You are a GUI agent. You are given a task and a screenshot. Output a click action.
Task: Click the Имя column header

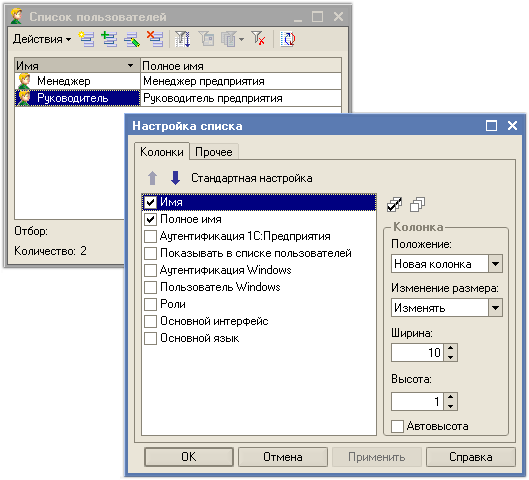(77, 65)
